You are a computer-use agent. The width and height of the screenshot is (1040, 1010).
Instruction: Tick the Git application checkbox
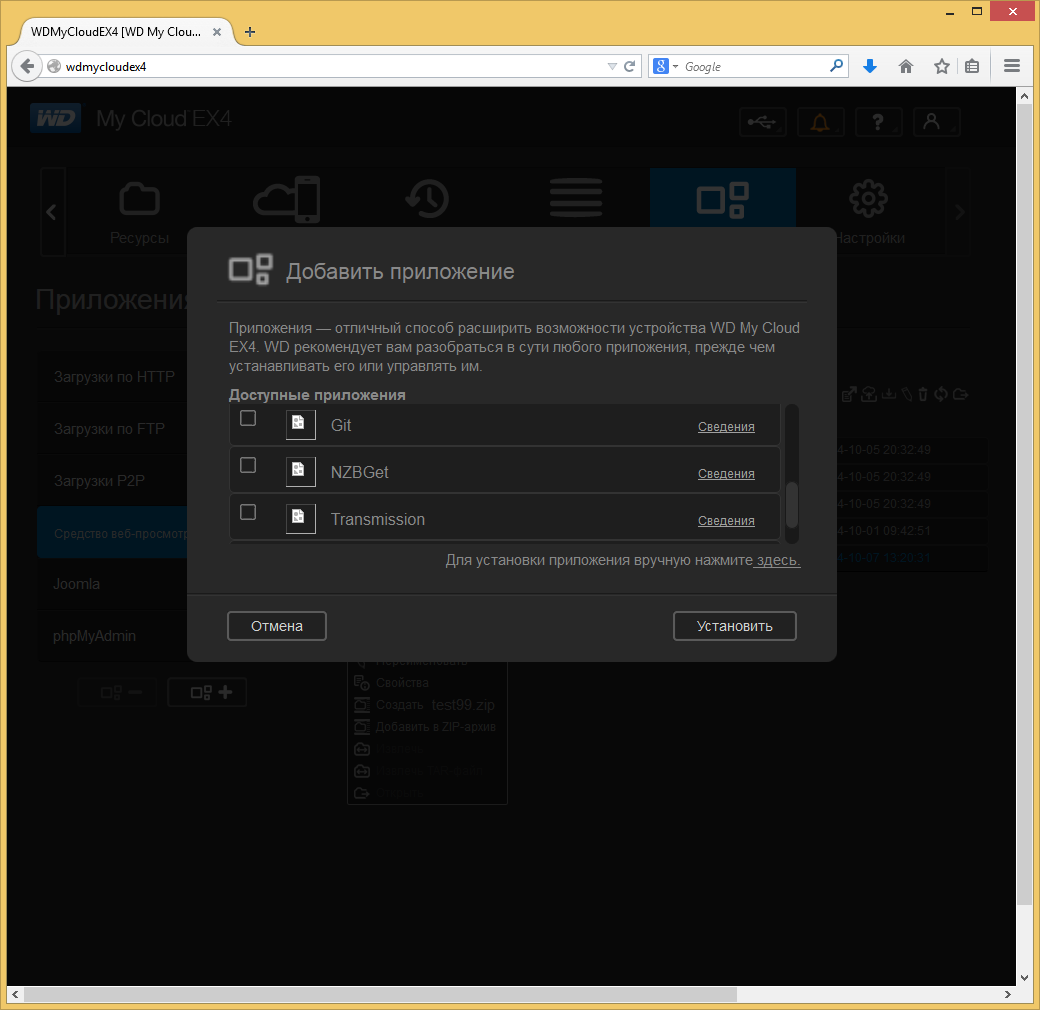(x=248, y=418)
